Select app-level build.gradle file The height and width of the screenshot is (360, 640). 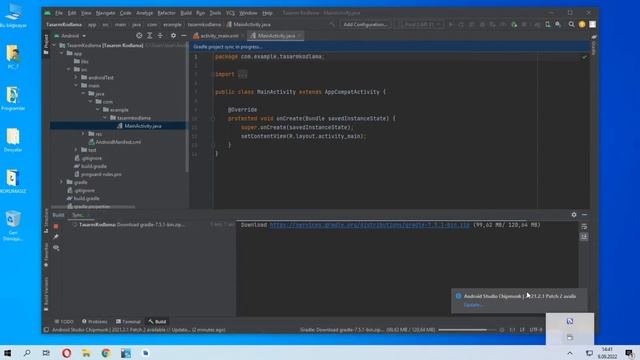coord(90,166)
